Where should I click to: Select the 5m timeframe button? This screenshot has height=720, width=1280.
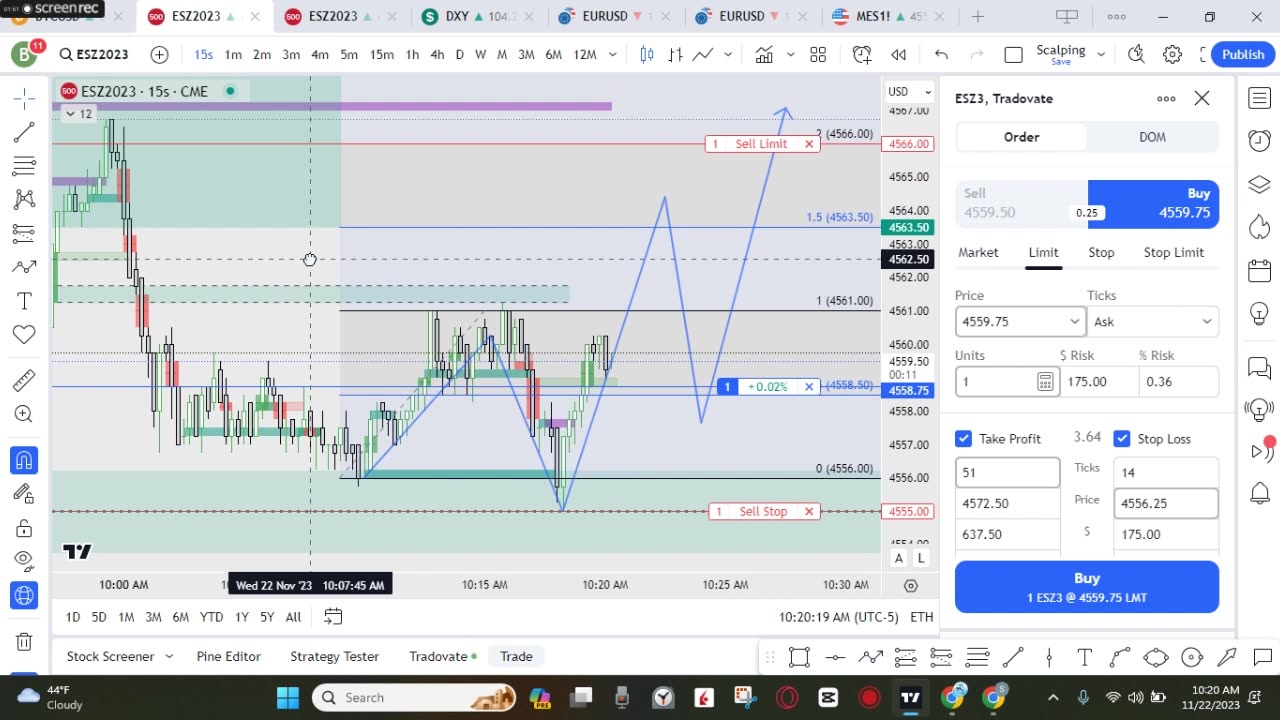(349, 55)
